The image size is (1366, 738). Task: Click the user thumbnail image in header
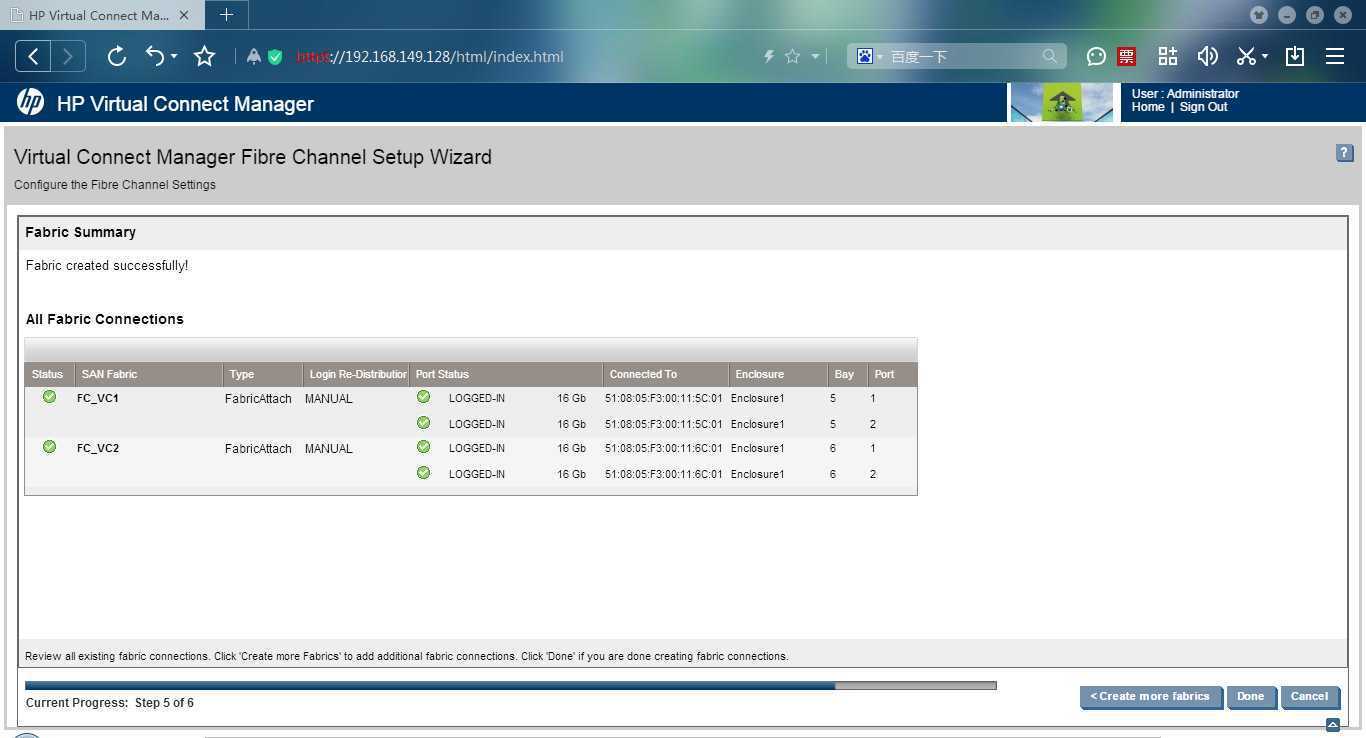coord(1062,102)
